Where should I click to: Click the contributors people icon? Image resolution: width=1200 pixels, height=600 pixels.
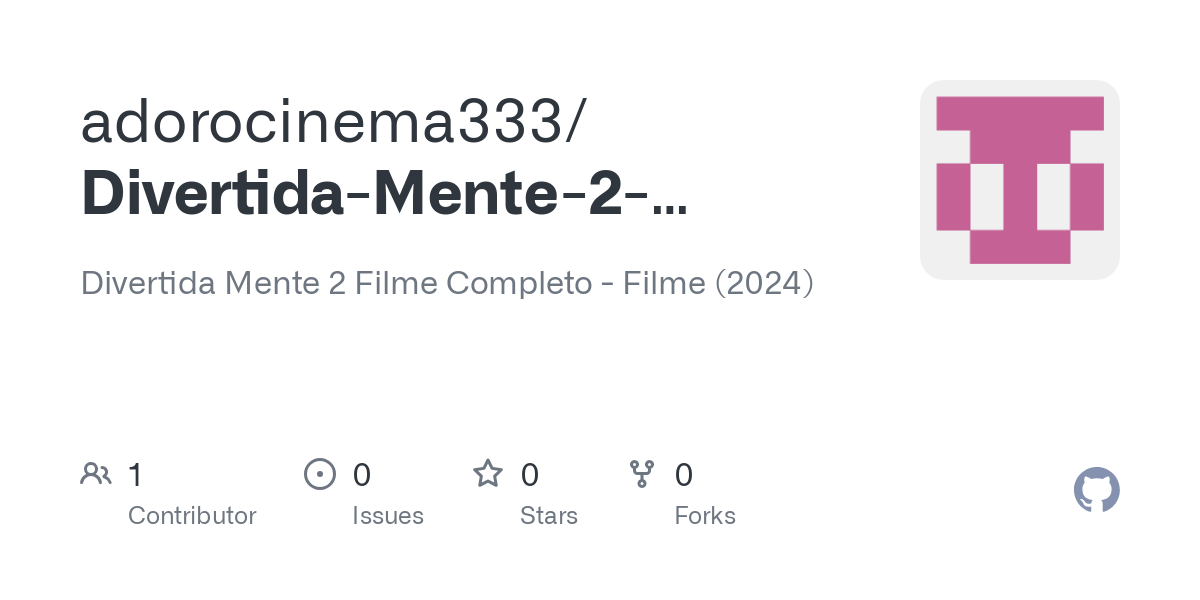pyautogui.click(x=96, y=474)
